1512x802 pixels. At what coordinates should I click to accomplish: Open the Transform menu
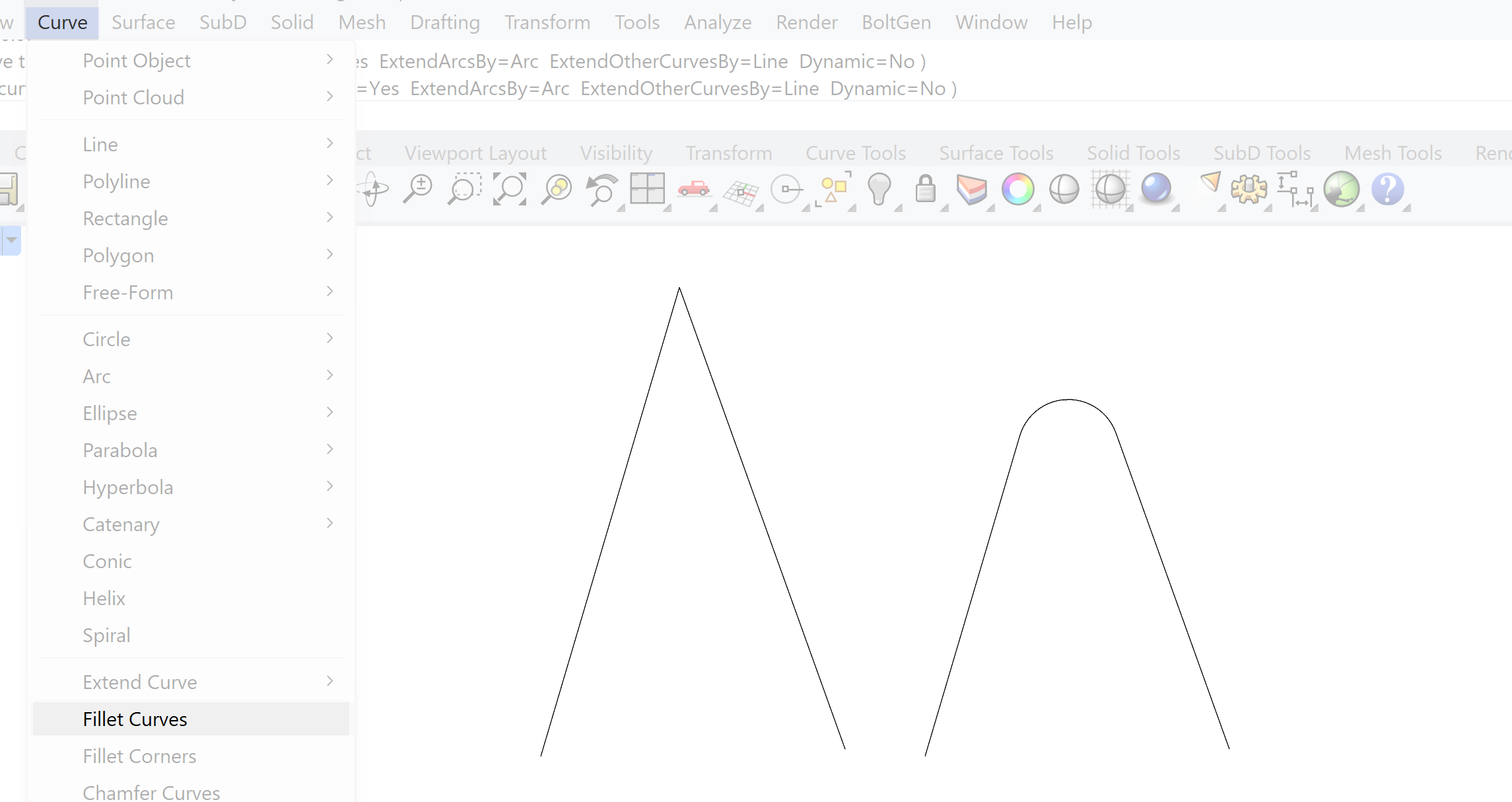pos(547,22)
